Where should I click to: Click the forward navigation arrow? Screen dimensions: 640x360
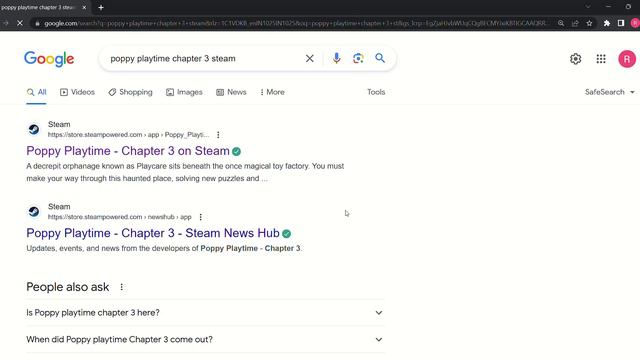tap(6, 23)
